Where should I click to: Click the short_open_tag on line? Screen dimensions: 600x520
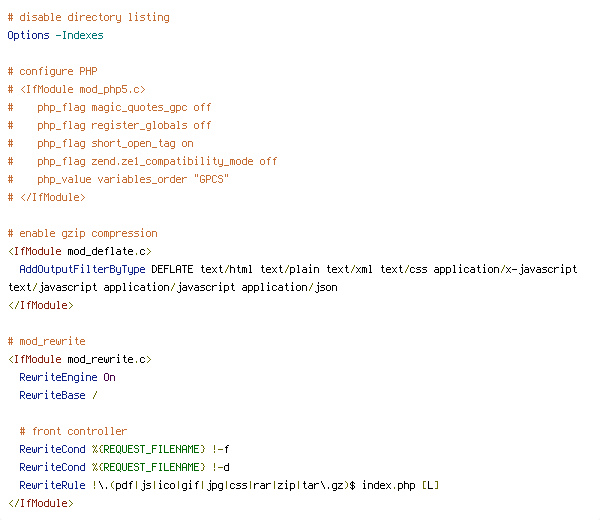pyautogui.click(x=101, y=143)
